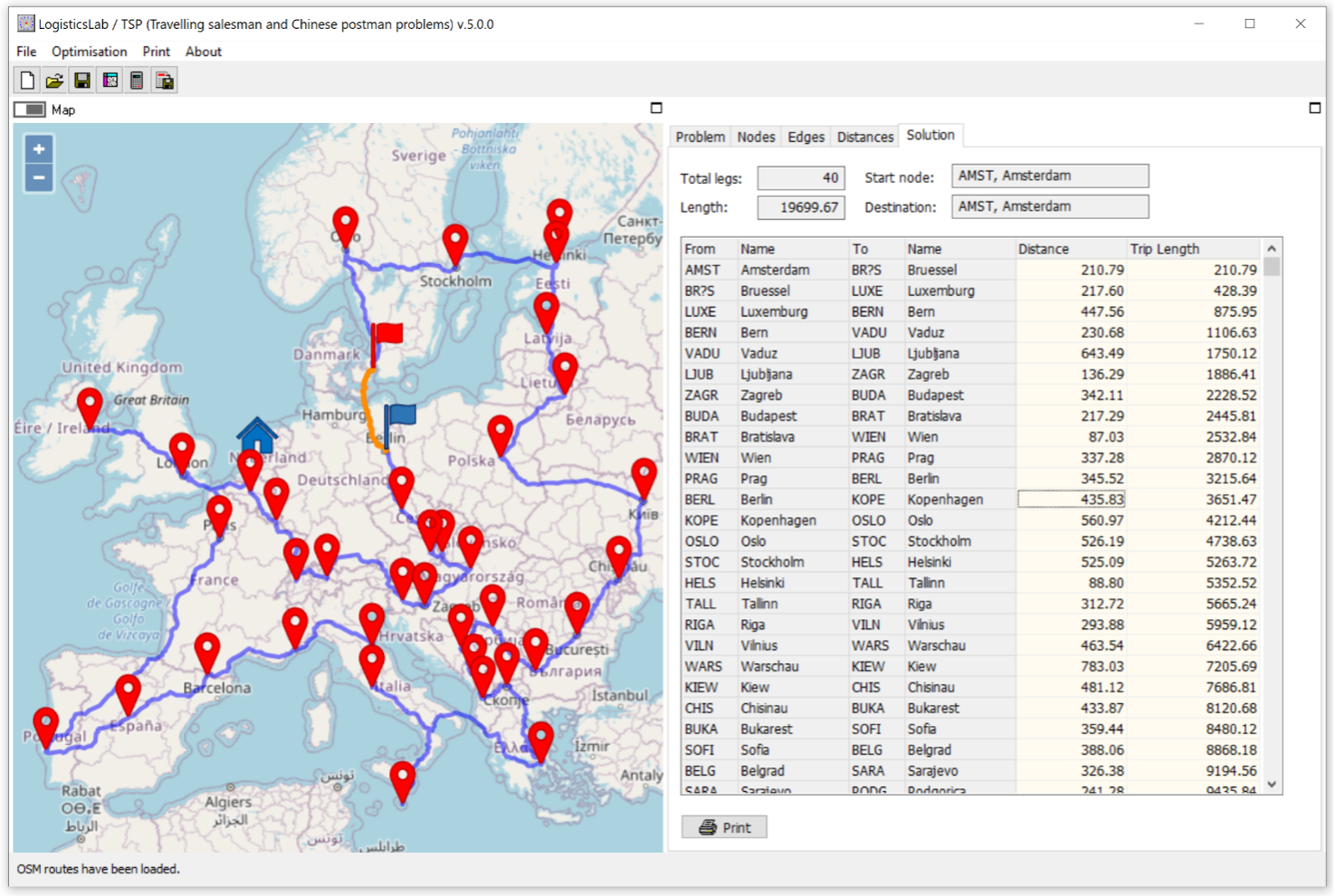Open the Optimisation menu
The height and width of the screenshot is (896, 1335).
click(89, 52)
